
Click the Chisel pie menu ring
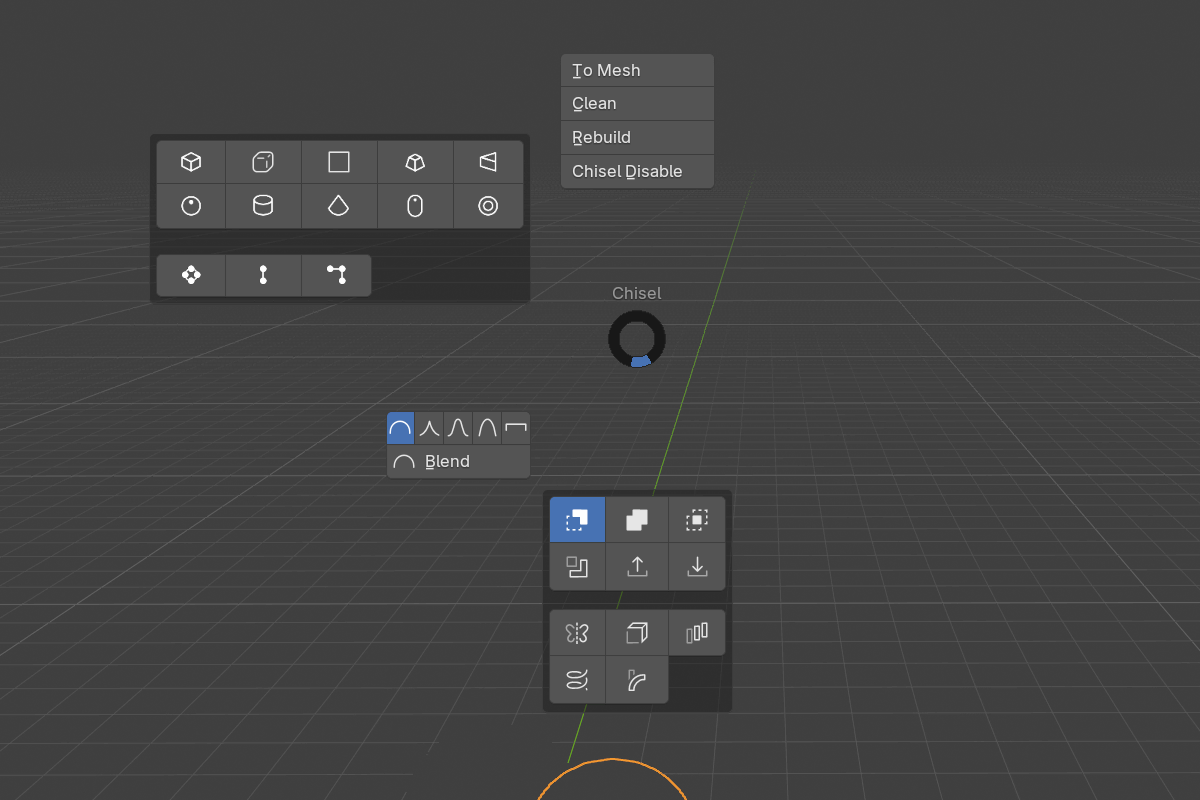click(637, 339)
